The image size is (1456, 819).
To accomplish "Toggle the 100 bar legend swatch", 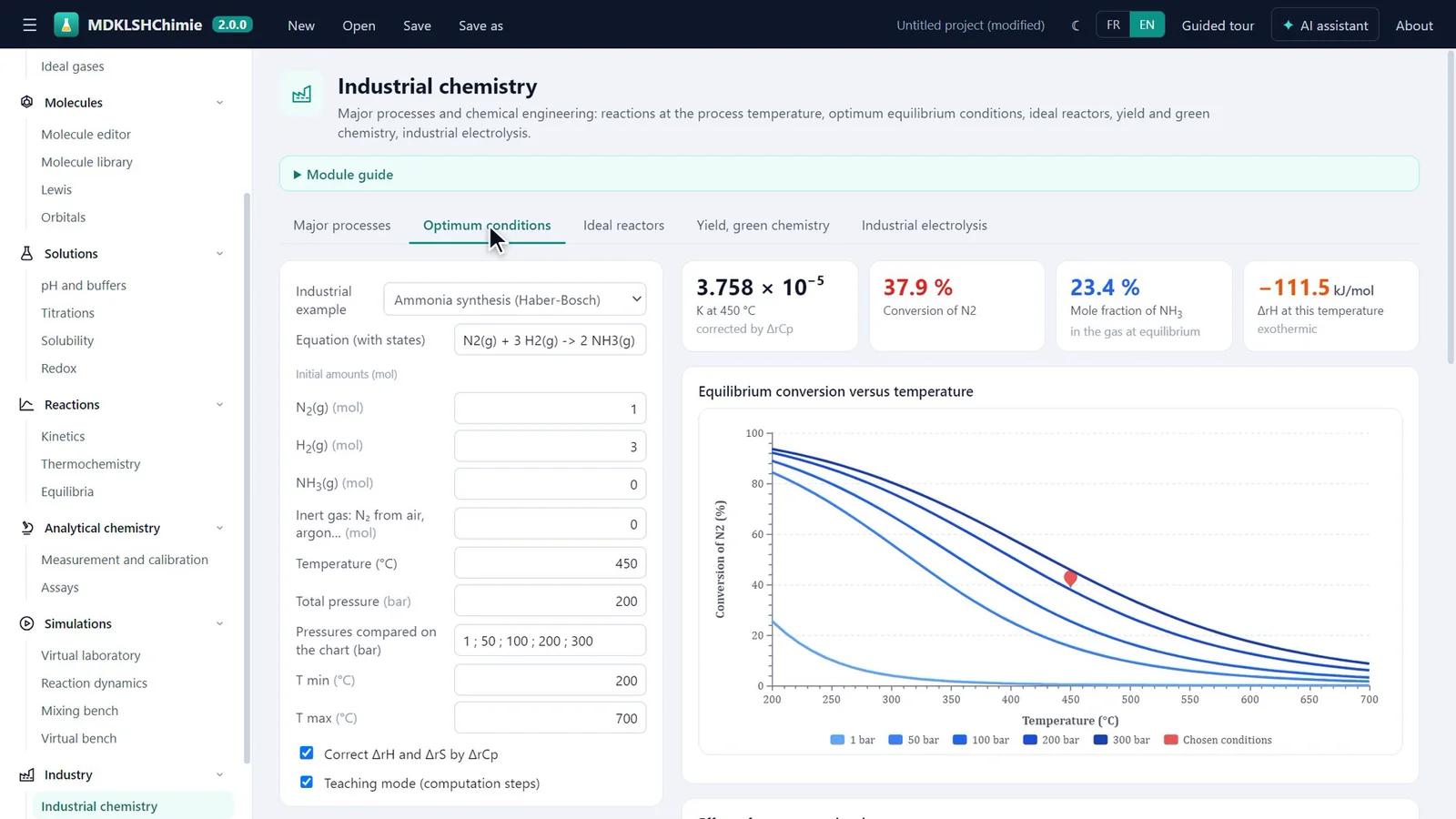I will [959, 740].
